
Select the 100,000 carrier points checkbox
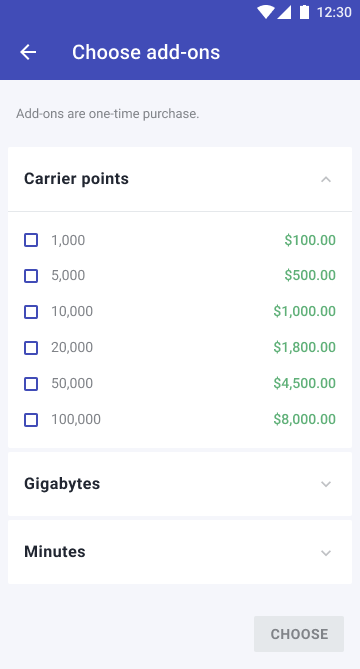(31, 420)
